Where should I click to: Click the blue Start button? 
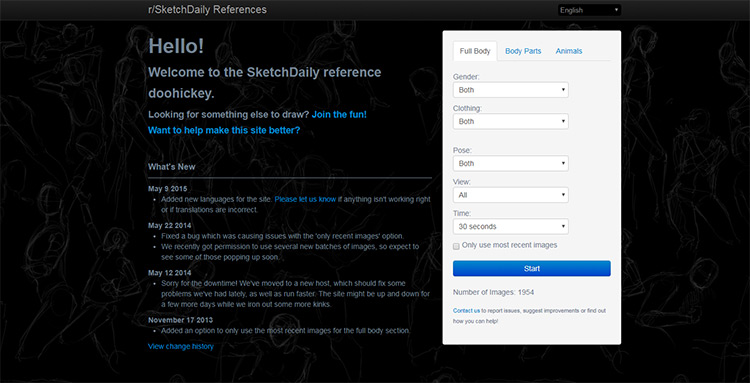click(x=531, y=268)
